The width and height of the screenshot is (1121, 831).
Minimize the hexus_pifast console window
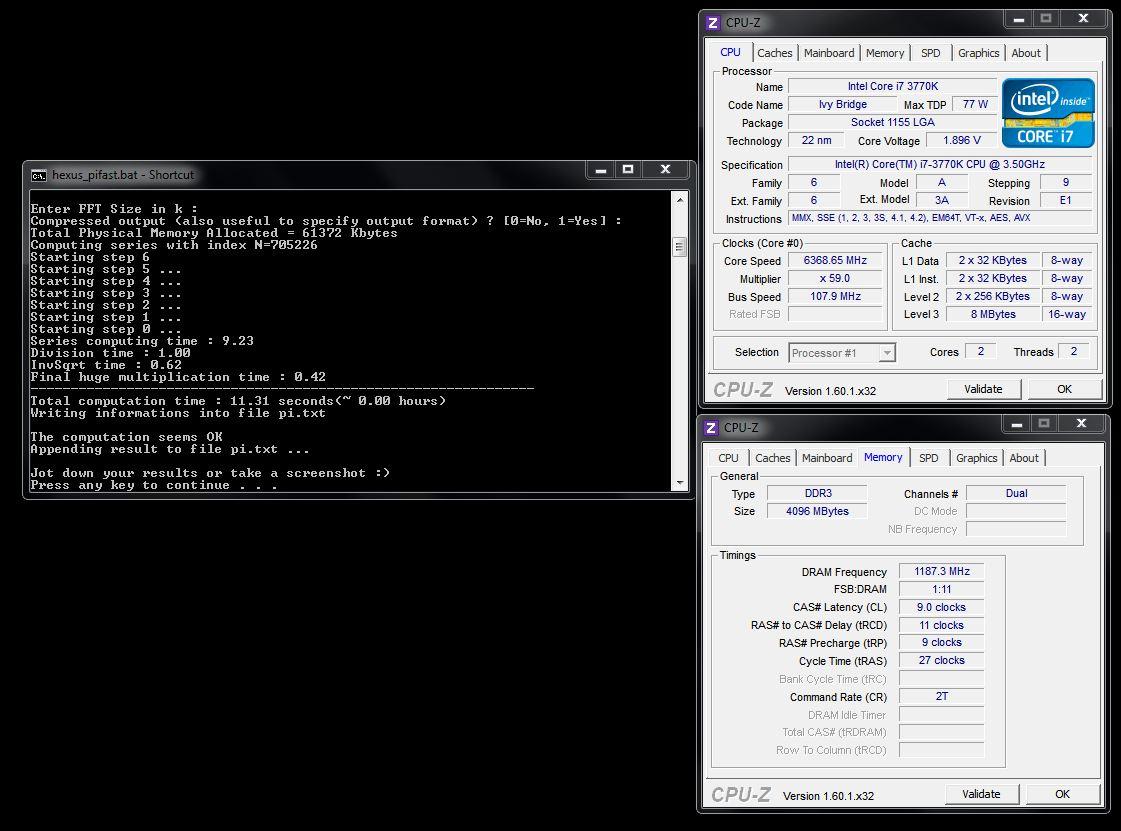pos(601,169)
